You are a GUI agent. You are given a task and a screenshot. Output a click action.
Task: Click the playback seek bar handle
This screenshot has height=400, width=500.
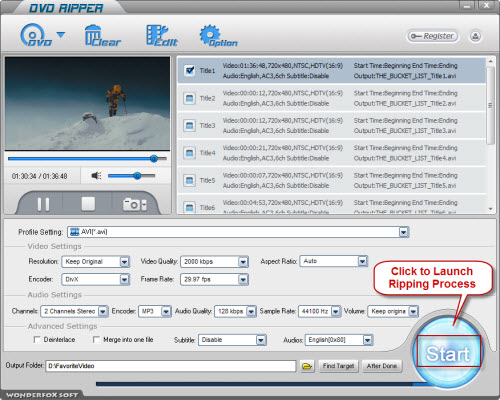click(154, 159)
